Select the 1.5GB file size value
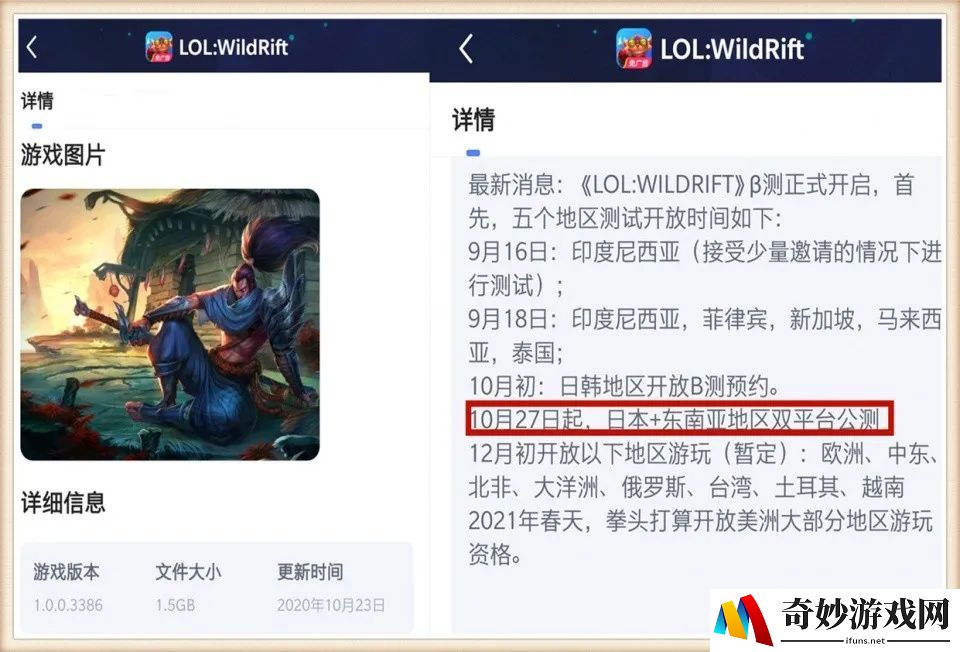The image size is (960, 652). [x=175, y=605]
